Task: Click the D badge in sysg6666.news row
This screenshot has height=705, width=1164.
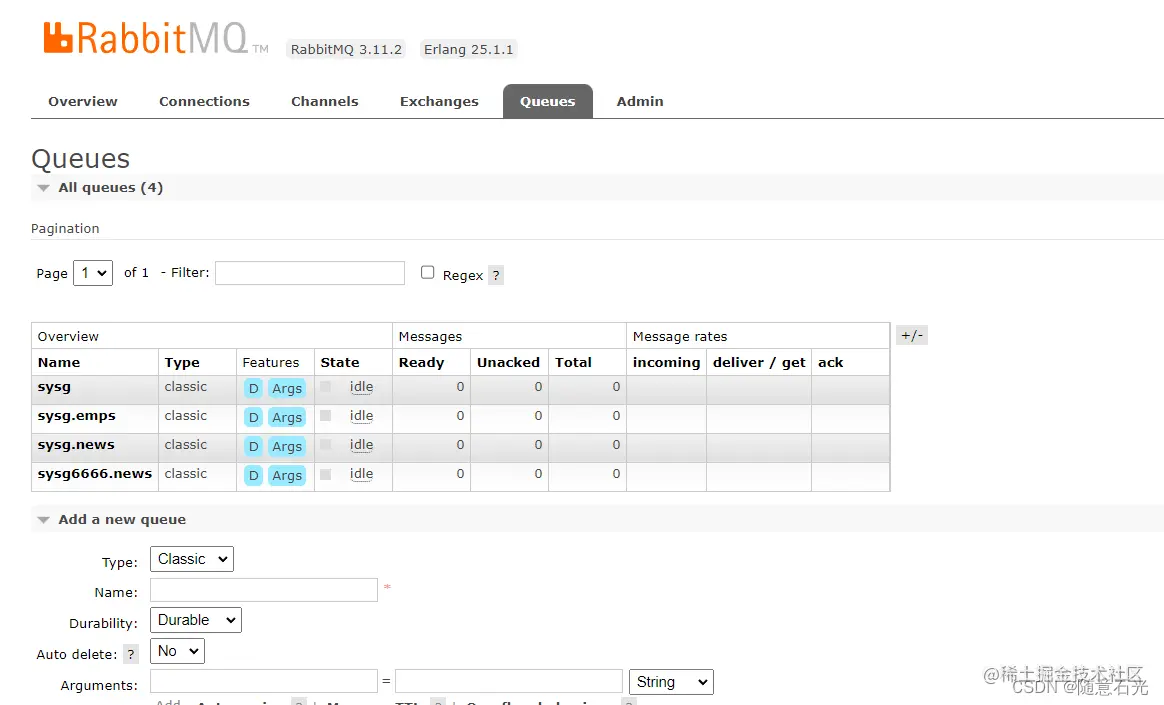Action: click(x=253, y=475)
